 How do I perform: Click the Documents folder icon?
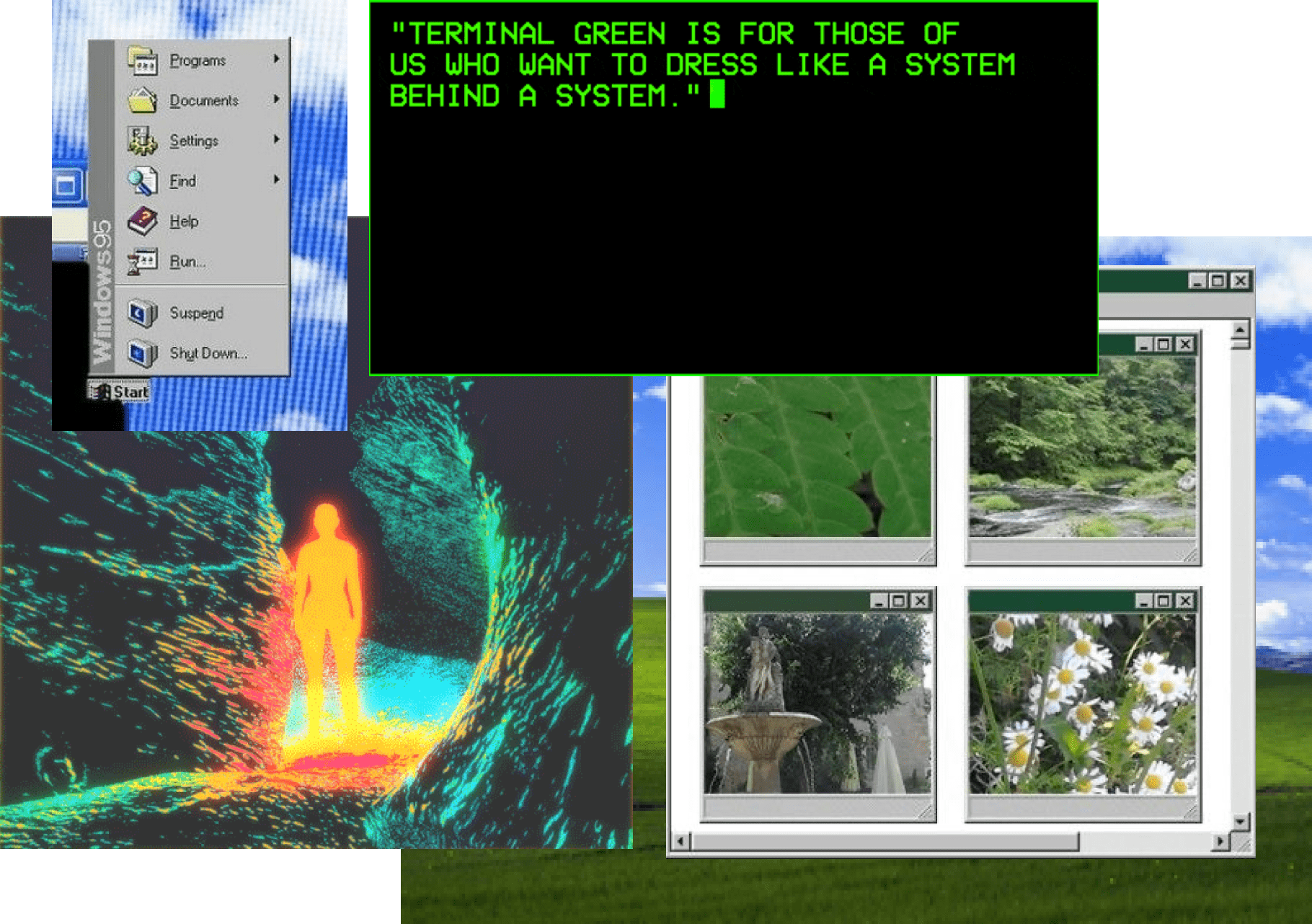pos(142,101)
